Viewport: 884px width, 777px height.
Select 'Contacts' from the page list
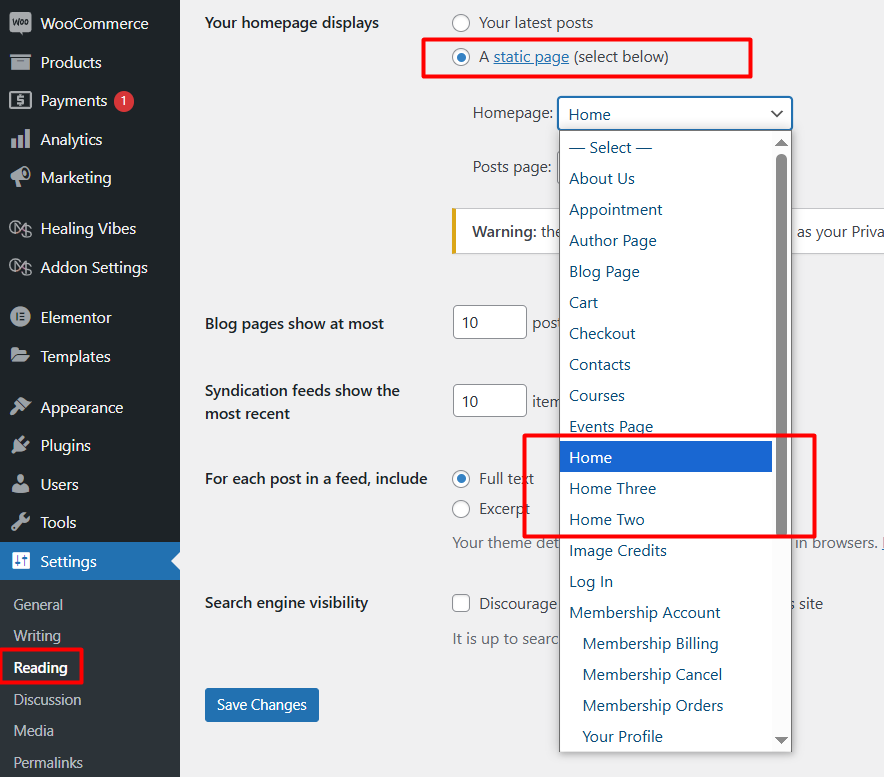(x=666, y=365)
